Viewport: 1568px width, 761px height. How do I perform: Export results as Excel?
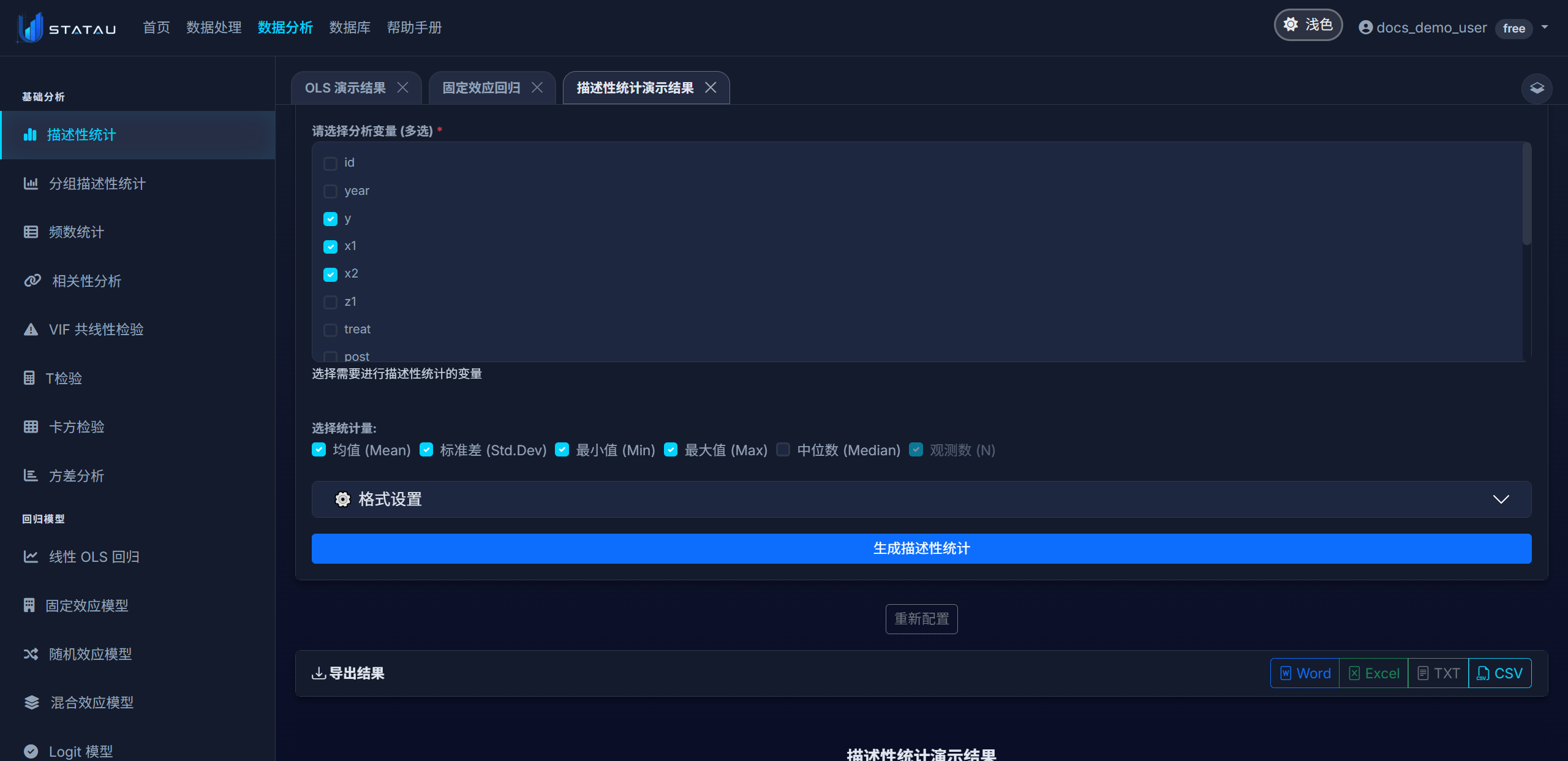click(x=1374, y=673)
